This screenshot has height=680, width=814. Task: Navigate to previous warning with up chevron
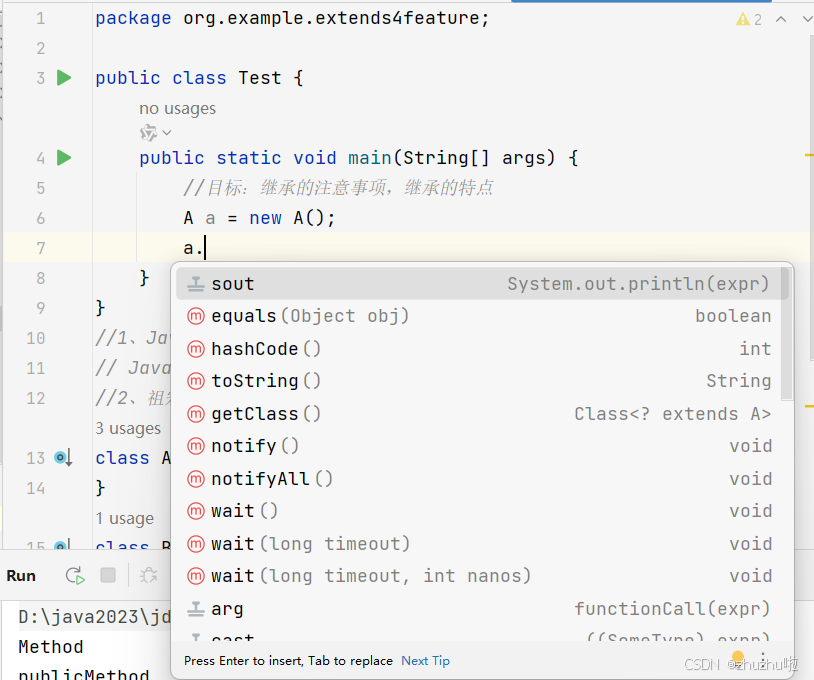(x=781, y=18)
